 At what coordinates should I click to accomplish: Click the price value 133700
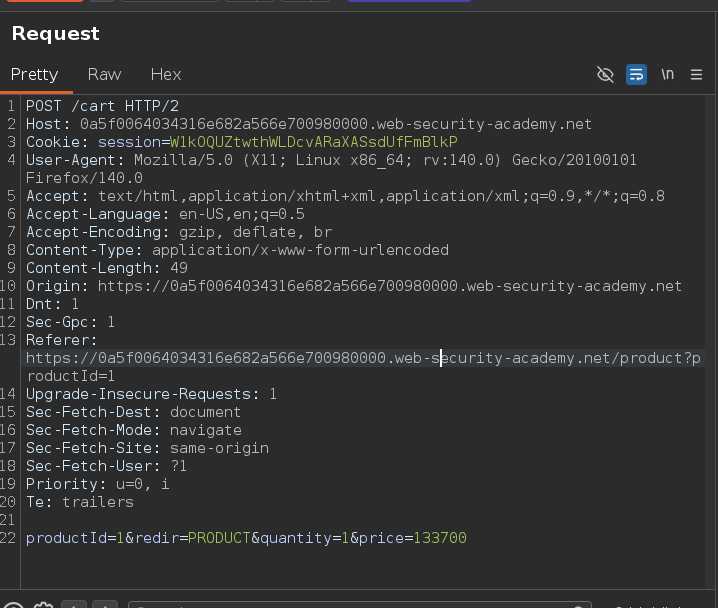440,538
